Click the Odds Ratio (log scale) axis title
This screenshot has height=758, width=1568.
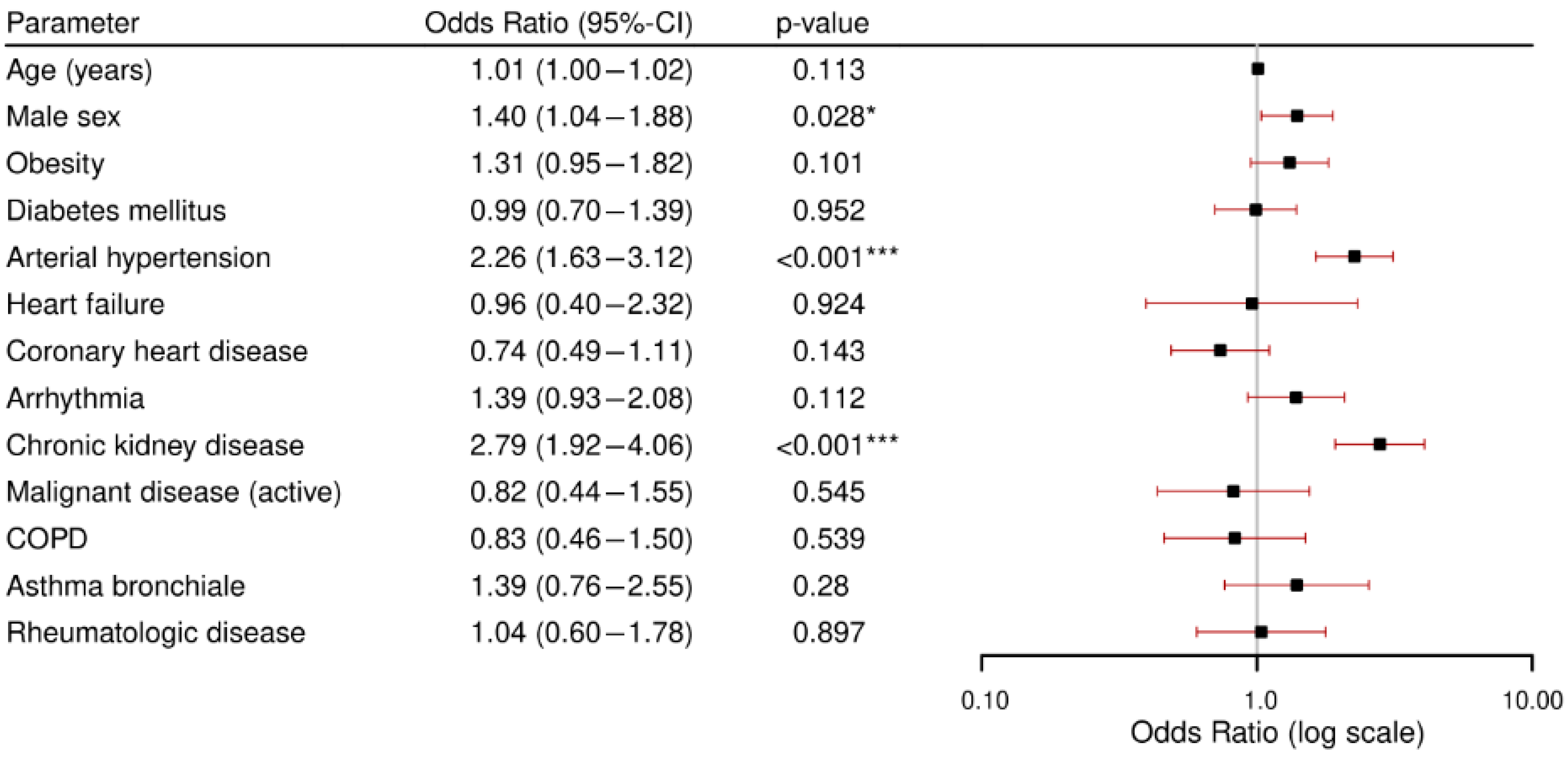(1278, 733)
